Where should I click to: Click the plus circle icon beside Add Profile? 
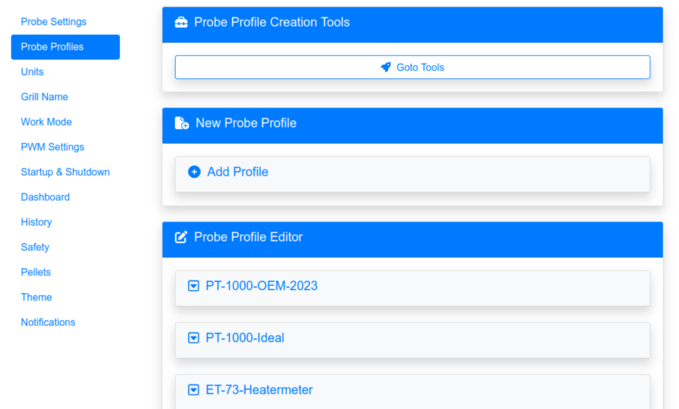[x=194, y=172]
